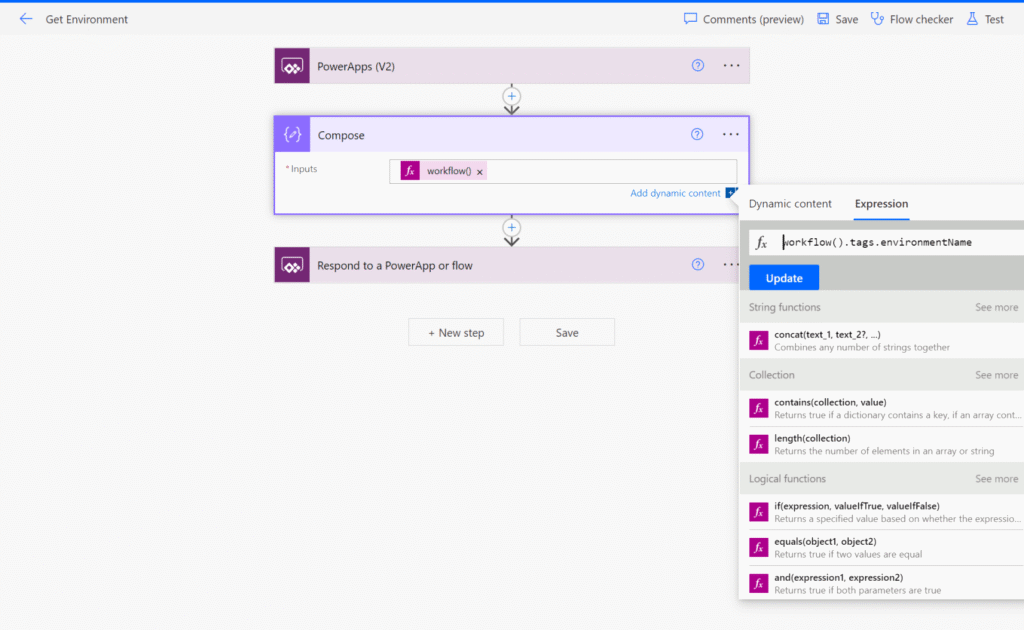Select the workflow() expression token
Viewport: 1024px width, 630px height.
443,171
